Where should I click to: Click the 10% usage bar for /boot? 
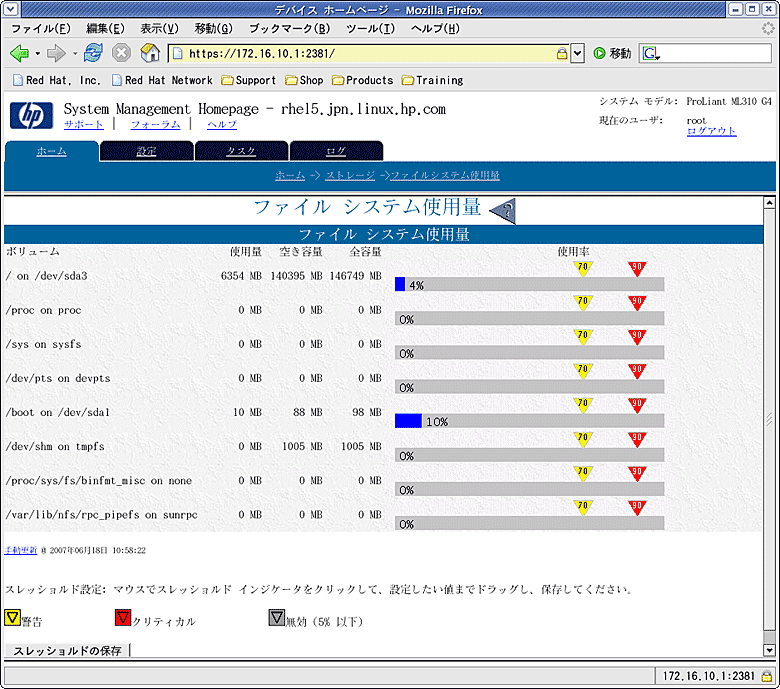[x=529, y=421]
